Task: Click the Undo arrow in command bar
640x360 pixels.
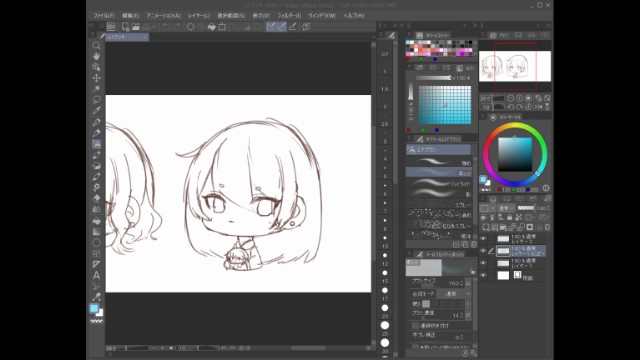Action: (165, 27)
